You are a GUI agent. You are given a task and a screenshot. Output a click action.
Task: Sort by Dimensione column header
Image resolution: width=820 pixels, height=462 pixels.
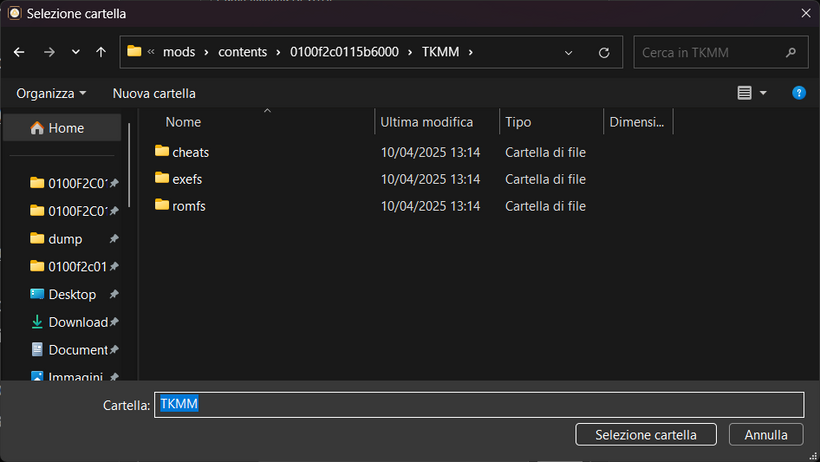[x=637, y=122]
